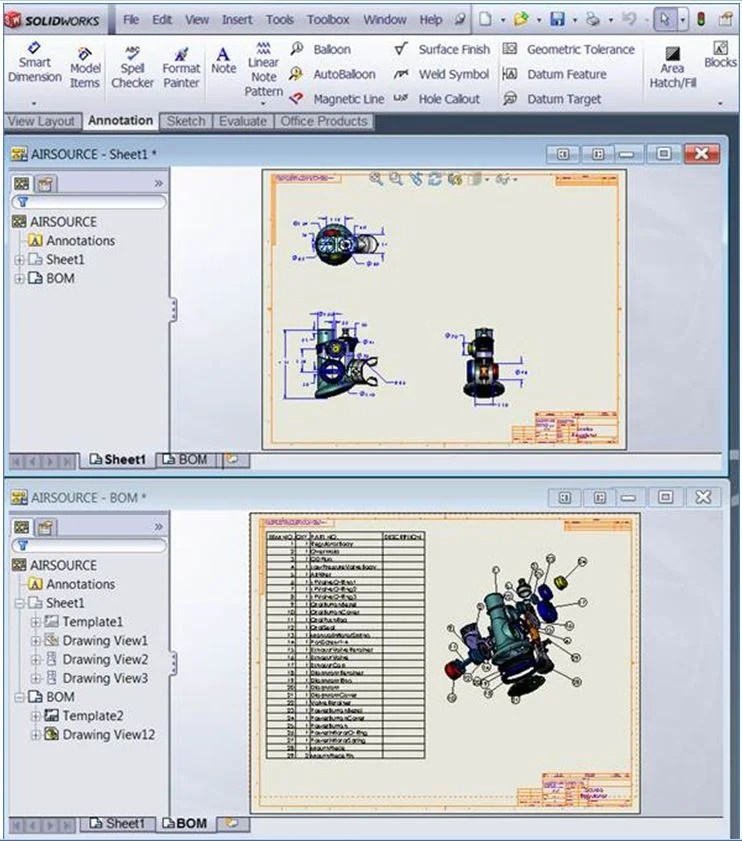
Task: Switch to the Sketch tab
Action: 186,121
